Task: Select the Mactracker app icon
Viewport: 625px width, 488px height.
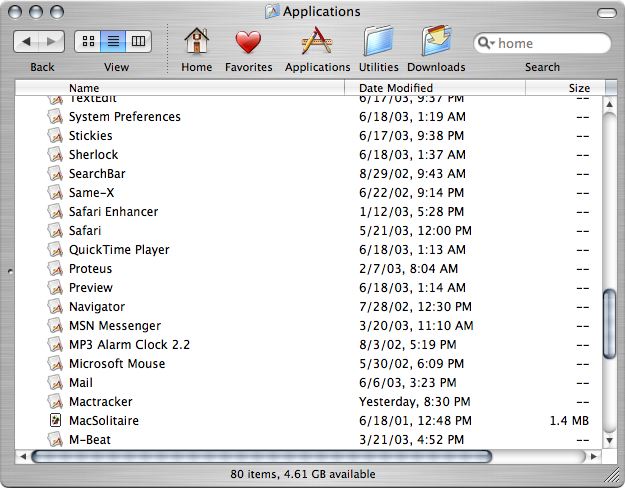Action: 55,402
